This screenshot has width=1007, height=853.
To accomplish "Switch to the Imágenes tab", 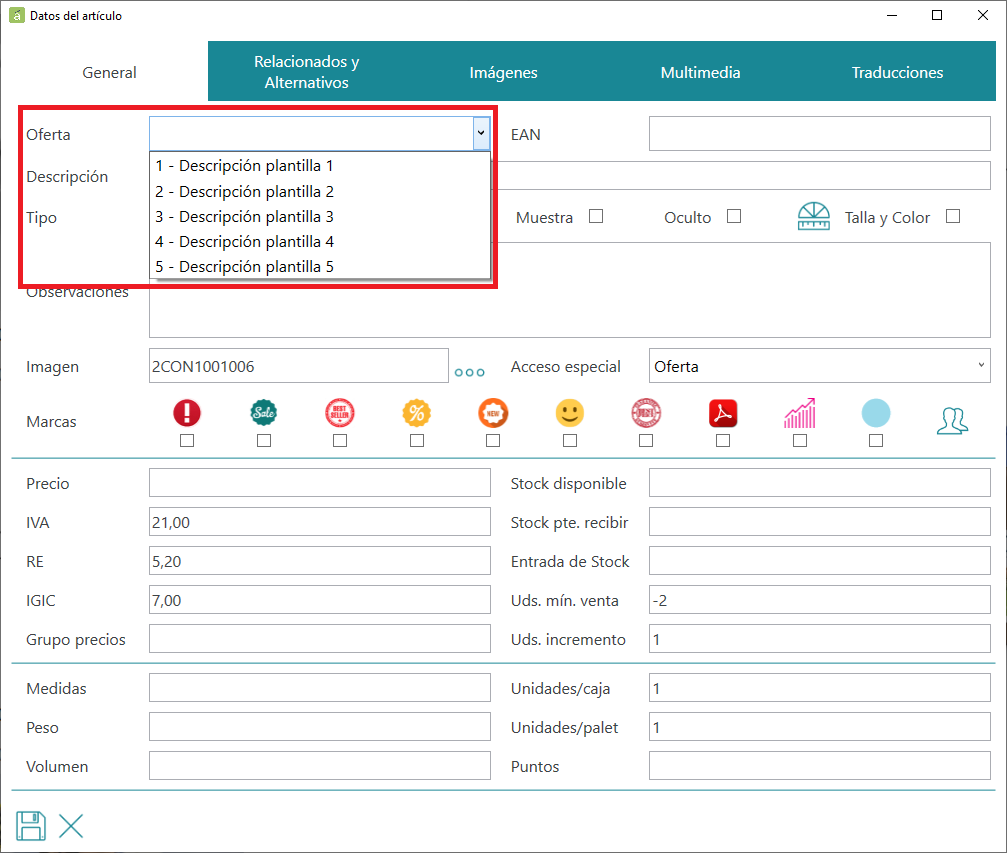I will tap(504, 72).
